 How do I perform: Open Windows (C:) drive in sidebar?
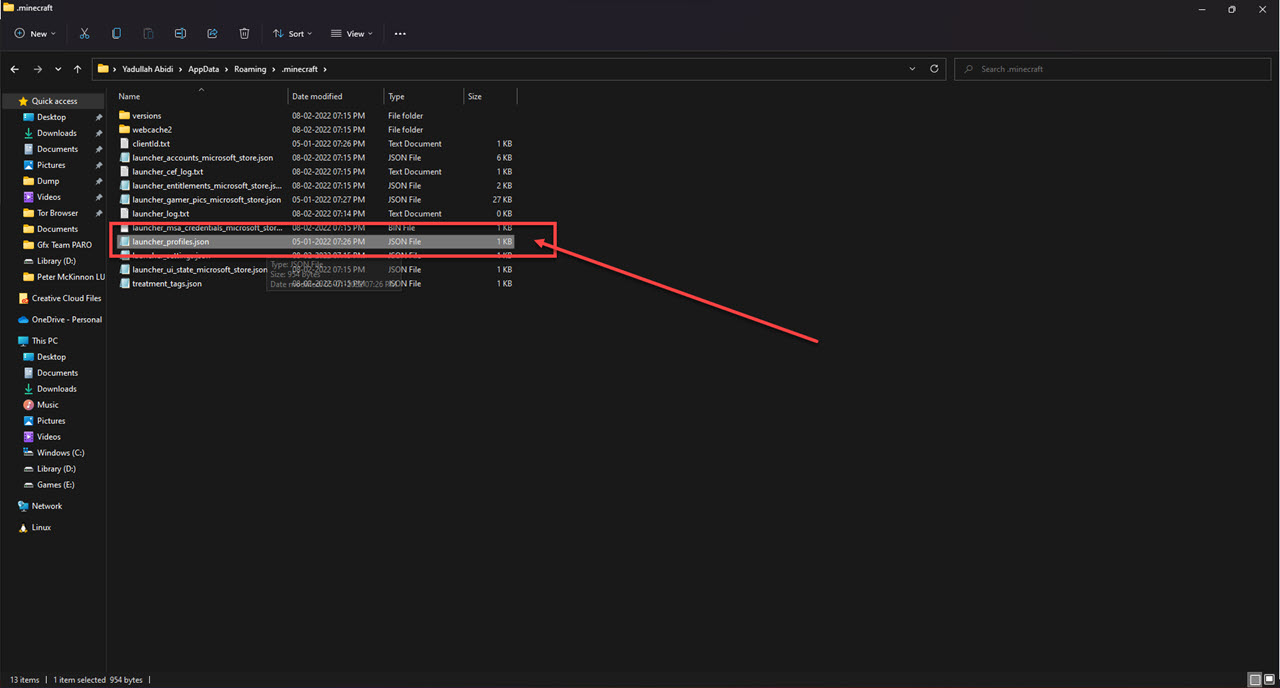pyautogui.click(x=60, y=453)
